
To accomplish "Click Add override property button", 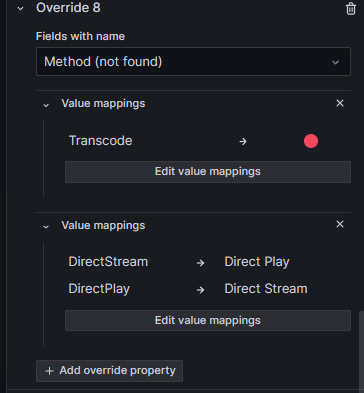I will pos(109,371).
